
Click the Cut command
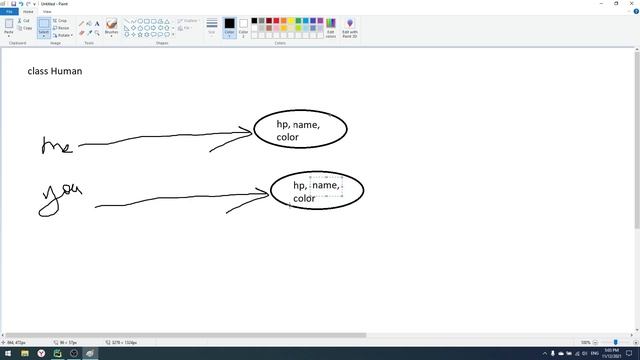click(x=24, y=20)
